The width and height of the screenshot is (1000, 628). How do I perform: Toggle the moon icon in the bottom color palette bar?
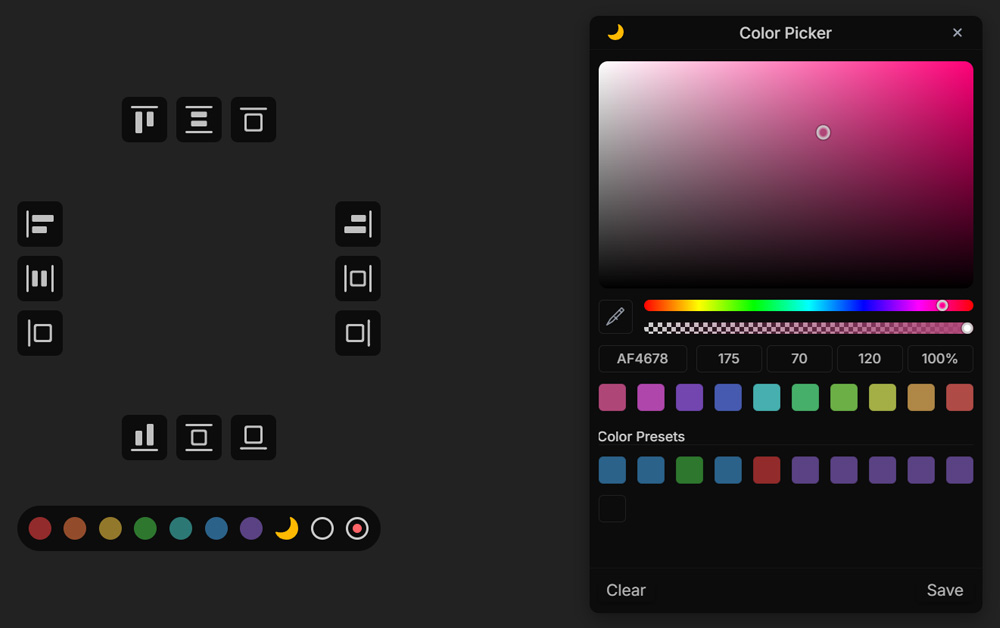point(287,528)
